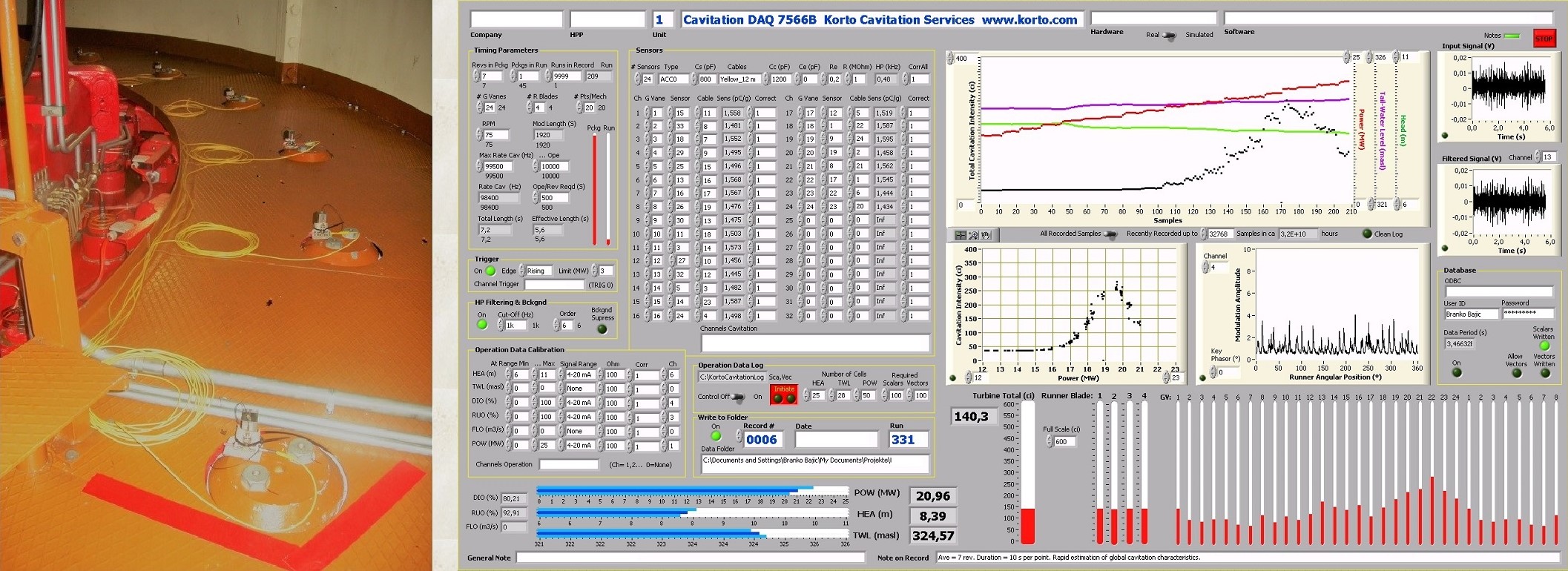Select the zoom magnifier graph tool
The height and width of the screenshot is (571, 1568).
[973, 235]
